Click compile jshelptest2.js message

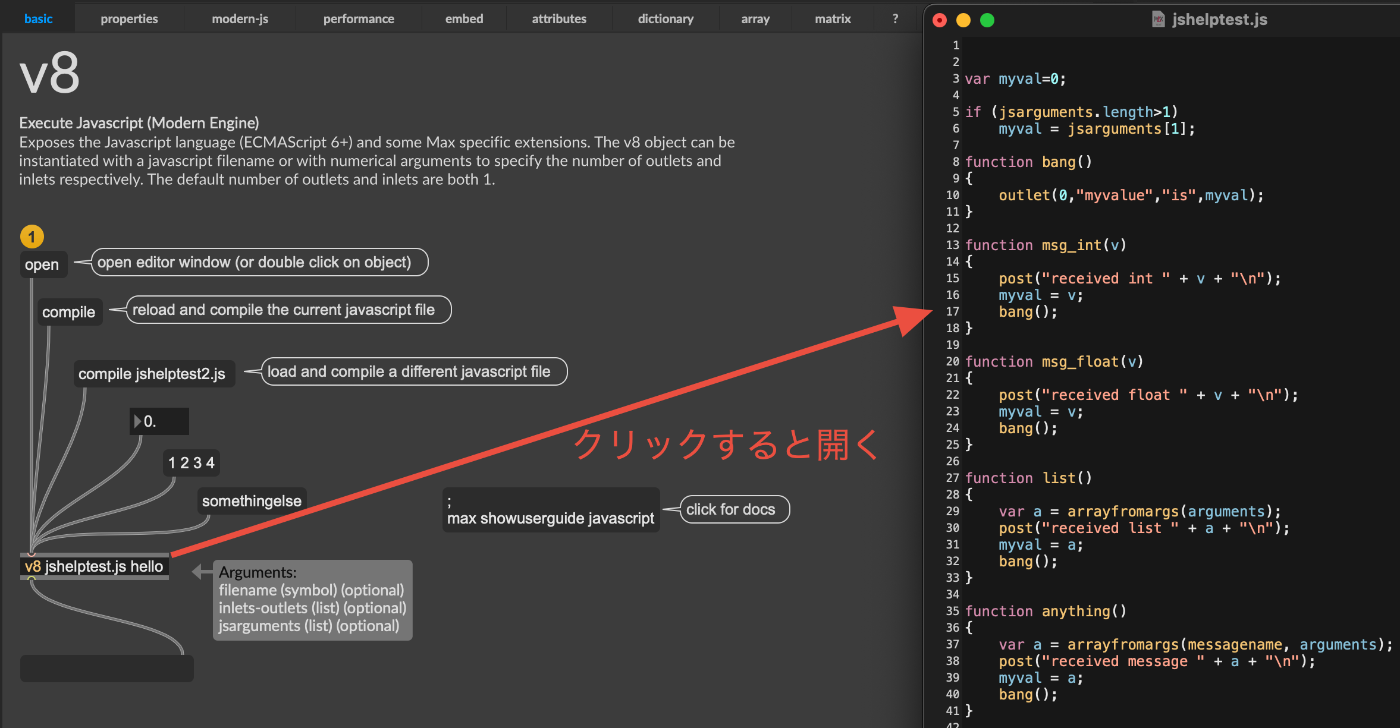(x=152, y=374)
